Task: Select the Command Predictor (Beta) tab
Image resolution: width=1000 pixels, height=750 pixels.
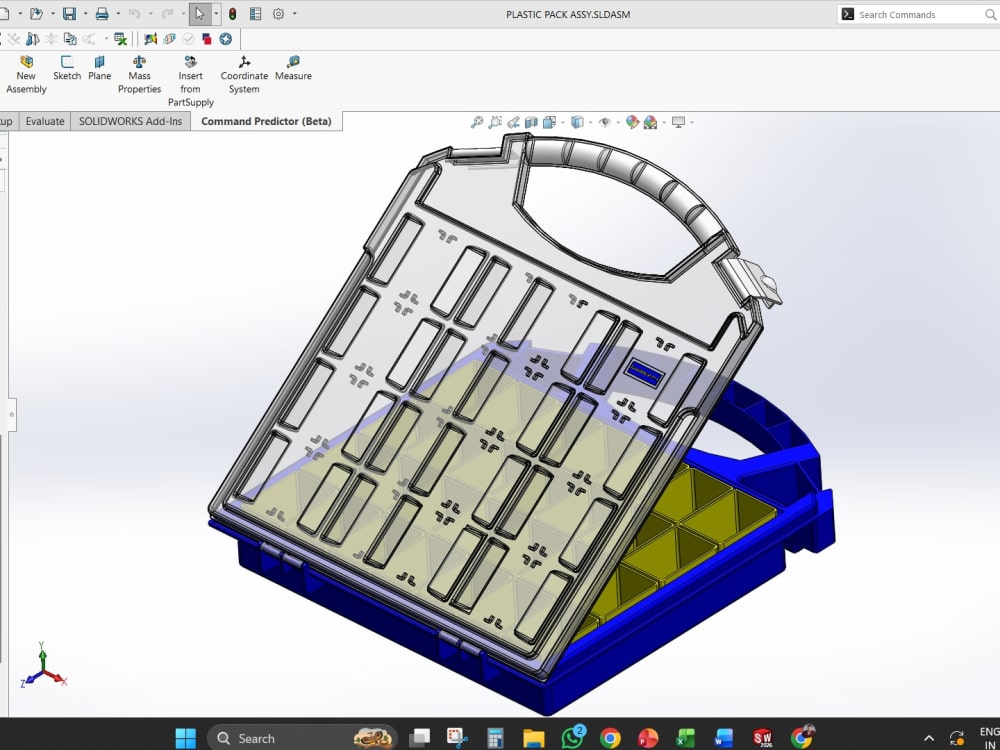Action: point(267,121)
